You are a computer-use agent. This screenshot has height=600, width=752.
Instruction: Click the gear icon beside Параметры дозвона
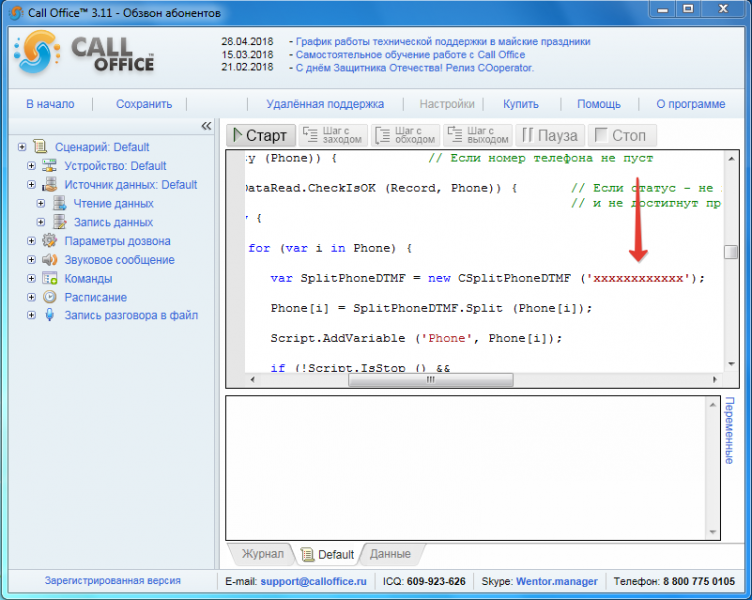point(49,241)
